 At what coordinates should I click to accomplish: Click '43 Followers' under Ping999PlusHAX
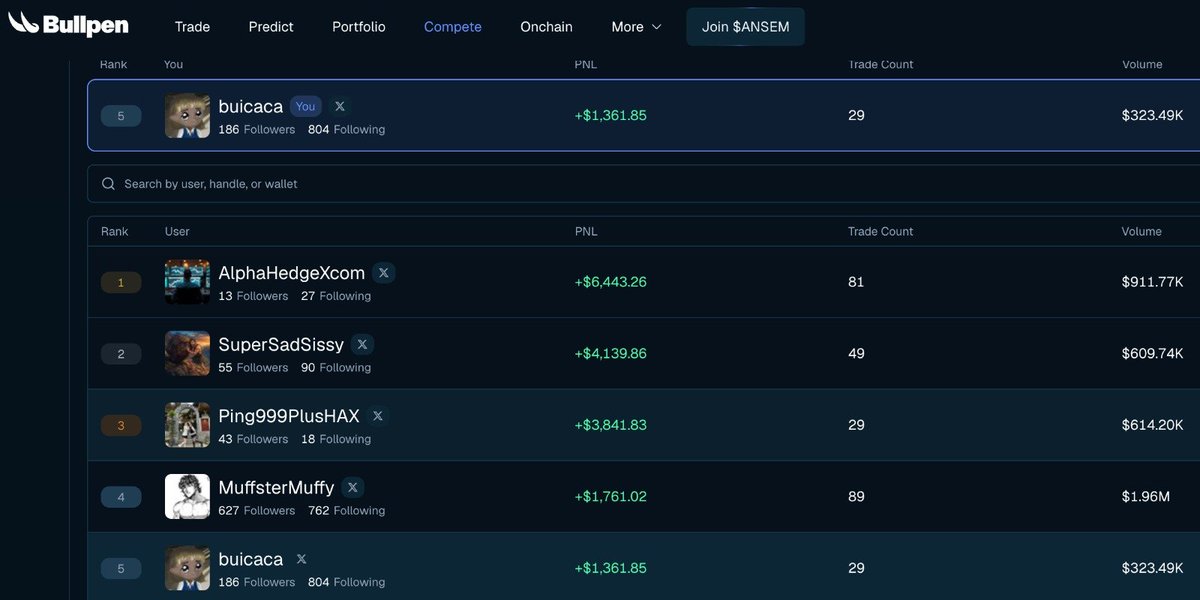pyautogui.click(x=253, y=439)
